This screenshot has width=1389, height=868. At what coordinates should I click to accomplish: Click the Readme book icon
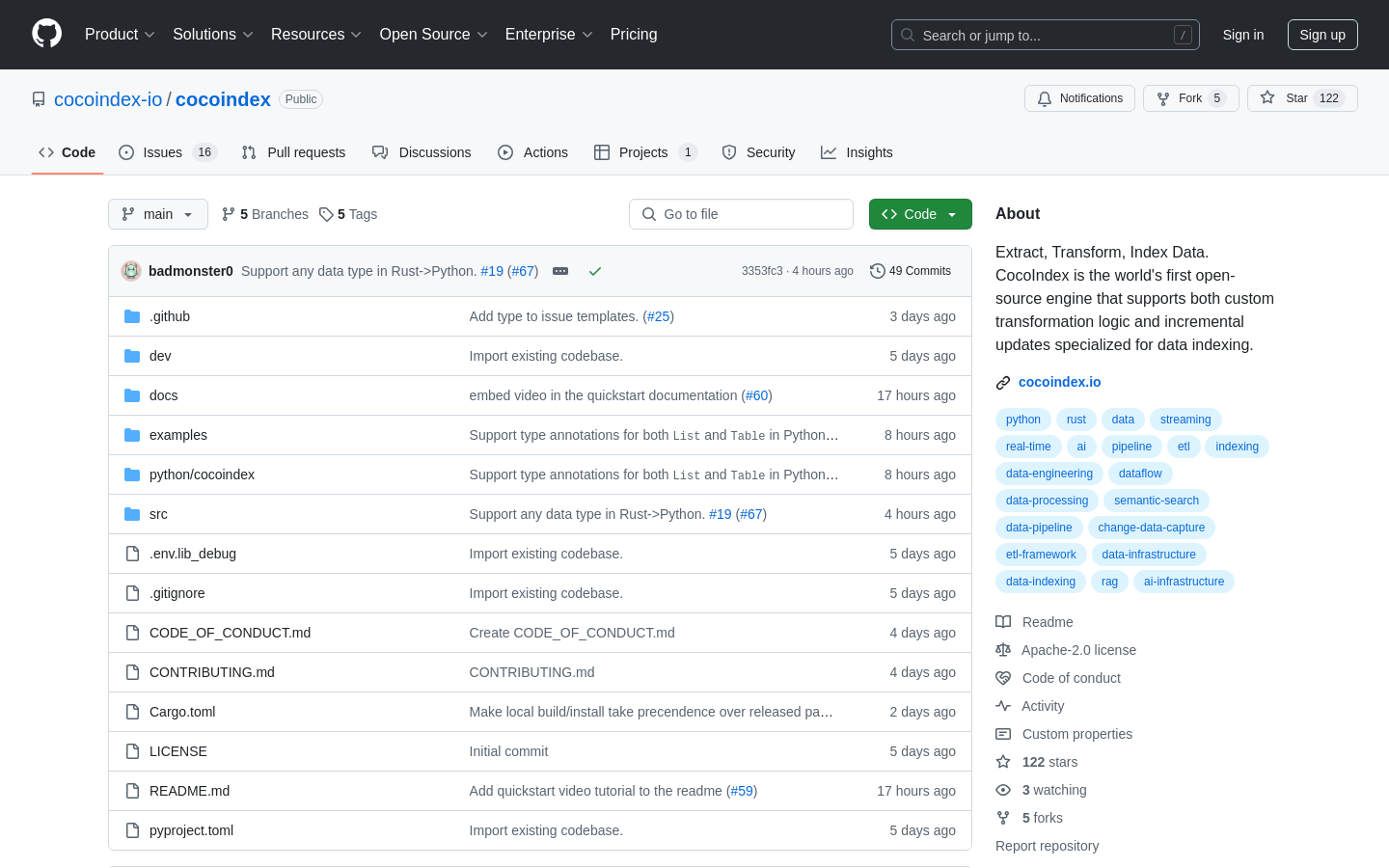[x=1003, y=622]
